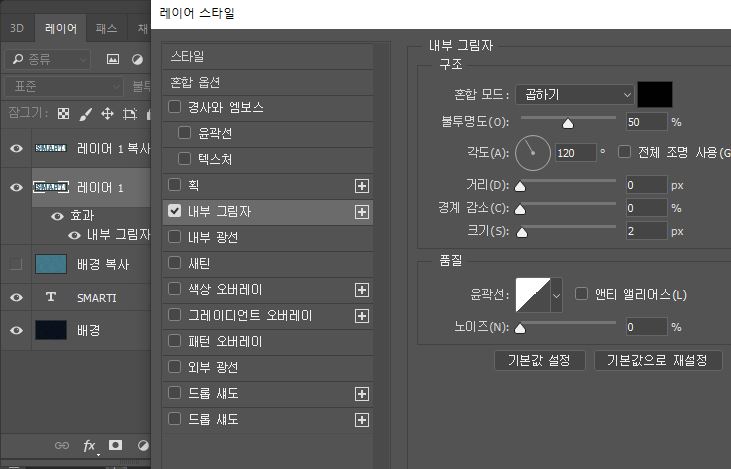The image size is (731, 469).
Task: Click 불투명도 opacity slider handle
Action: 568,124
